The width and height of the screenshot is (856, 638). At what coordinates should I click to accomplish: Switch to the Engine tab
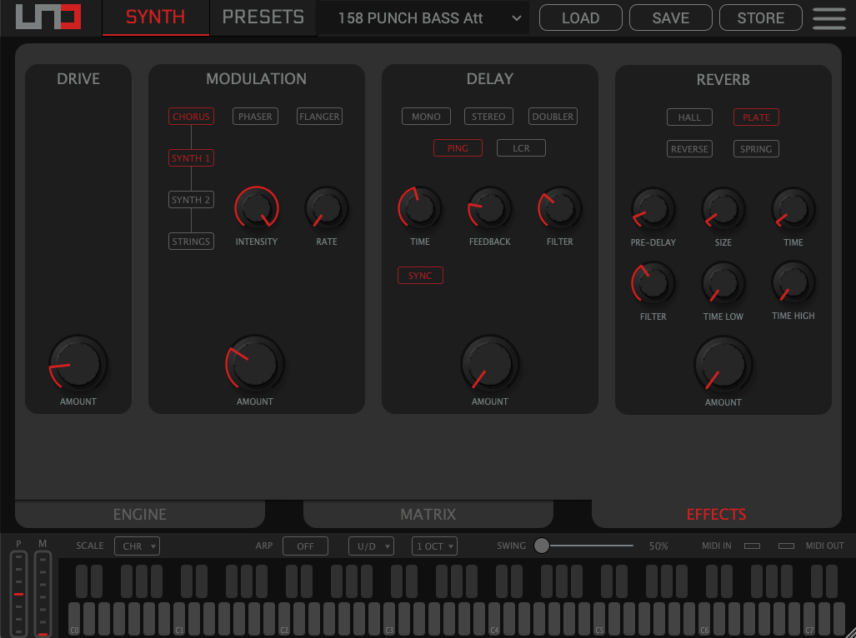[x=140, y=514]
